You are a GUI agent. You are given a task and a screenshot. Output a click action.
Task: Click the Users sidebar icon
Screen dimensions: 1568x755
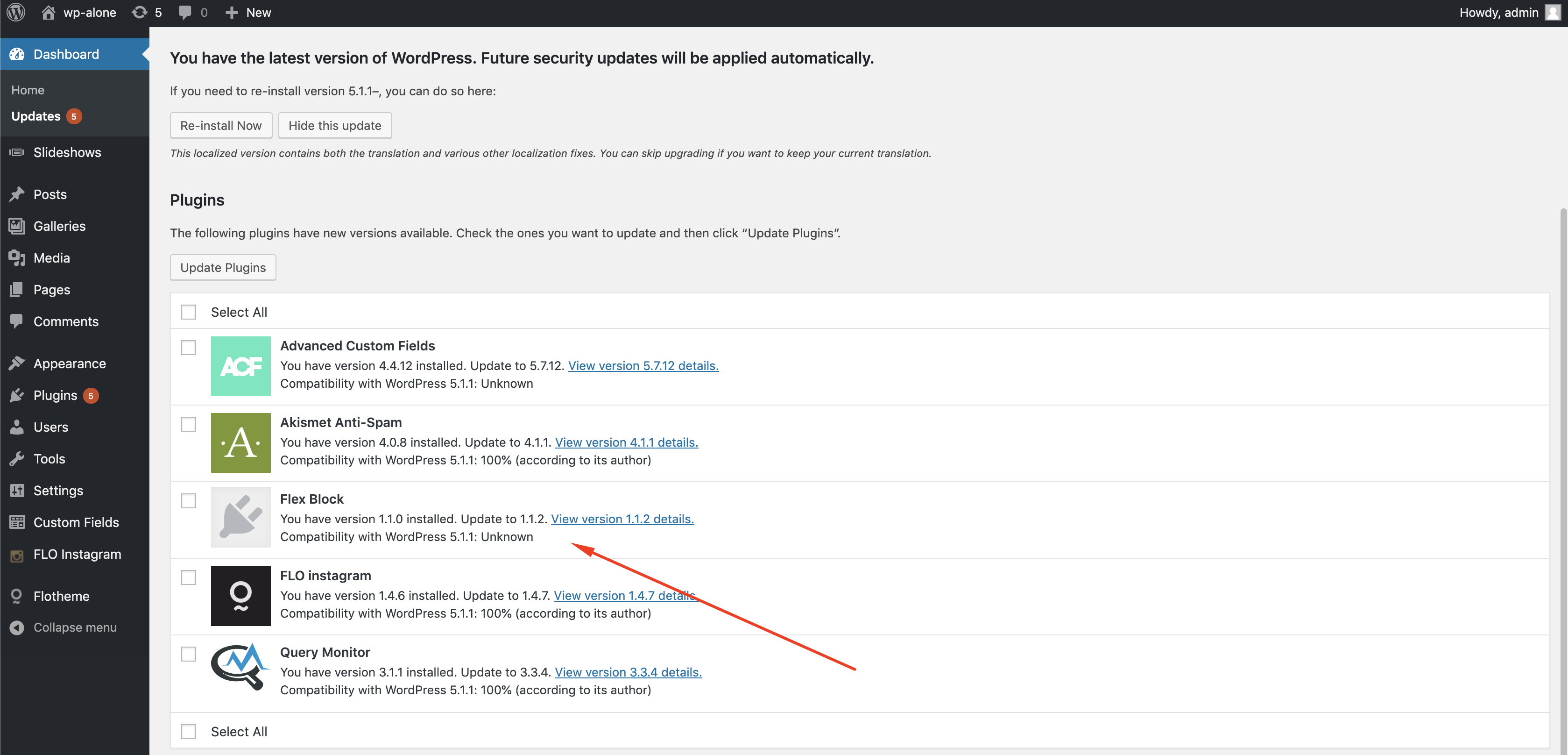click(17, 427)
